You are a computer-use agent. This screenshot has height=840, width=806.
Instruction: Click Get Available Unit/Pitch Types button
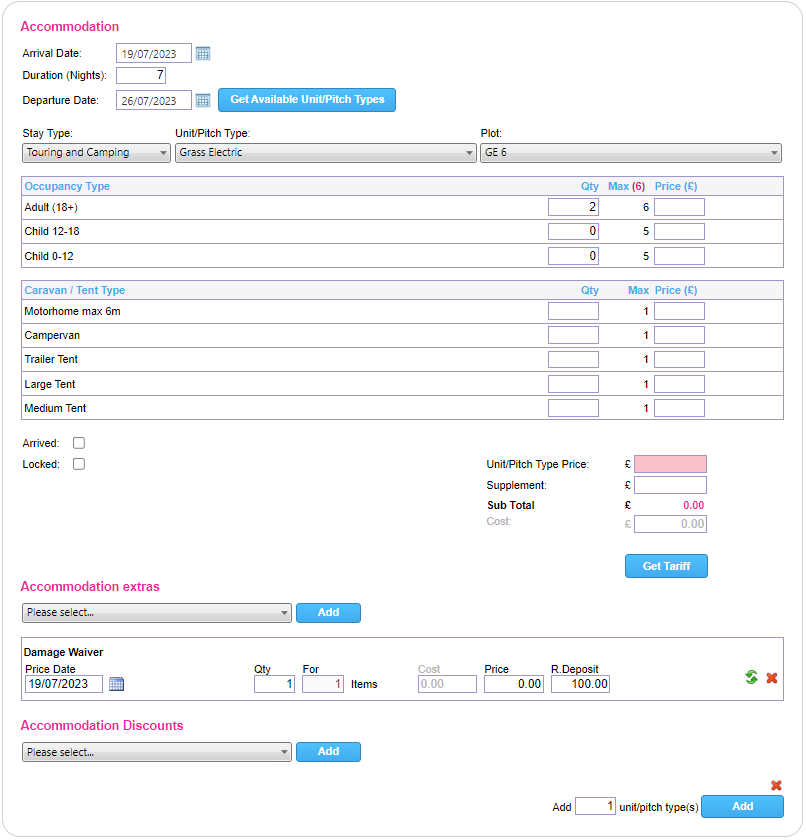coord(307,100)
